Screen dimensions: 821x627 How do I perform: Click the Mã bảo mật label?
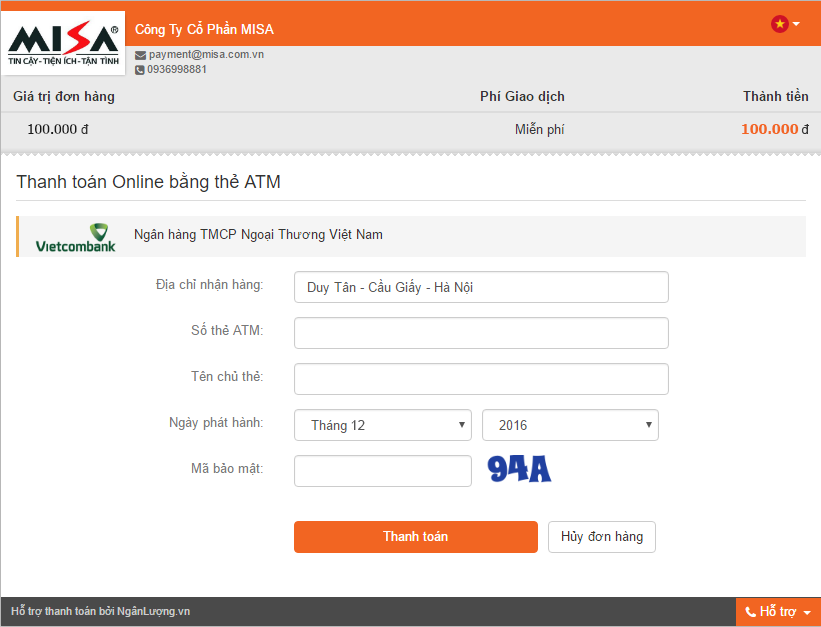[x=227, y=468]
